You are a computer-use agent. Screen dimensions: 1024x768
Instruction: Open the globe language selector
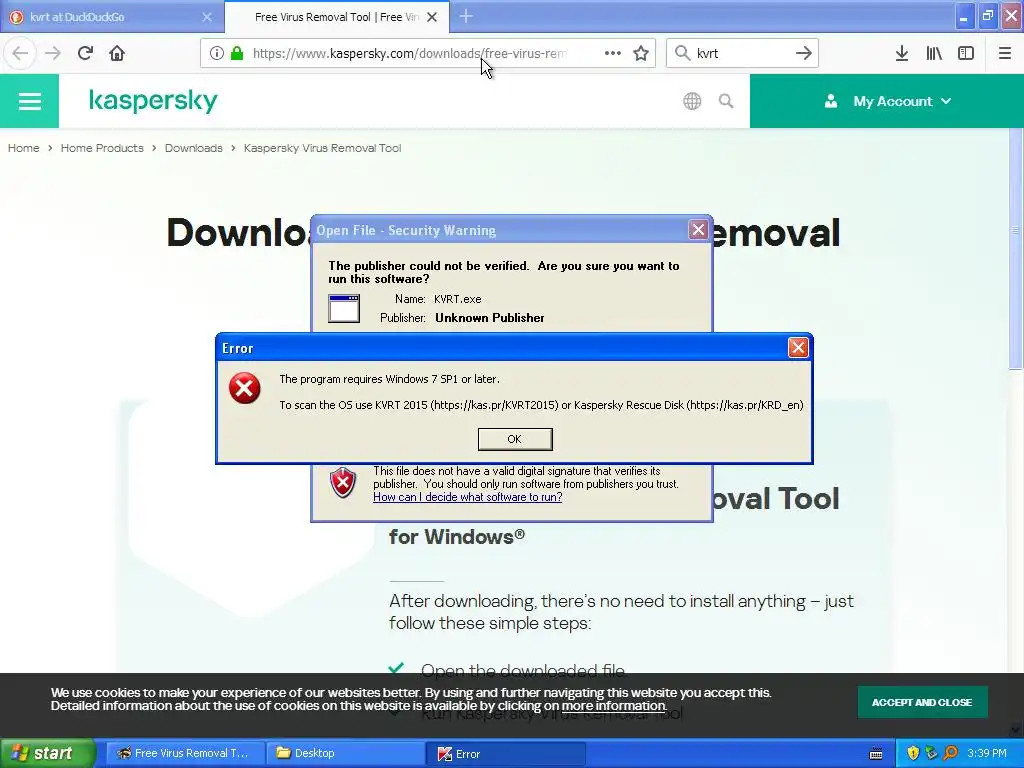pos(692,101)
